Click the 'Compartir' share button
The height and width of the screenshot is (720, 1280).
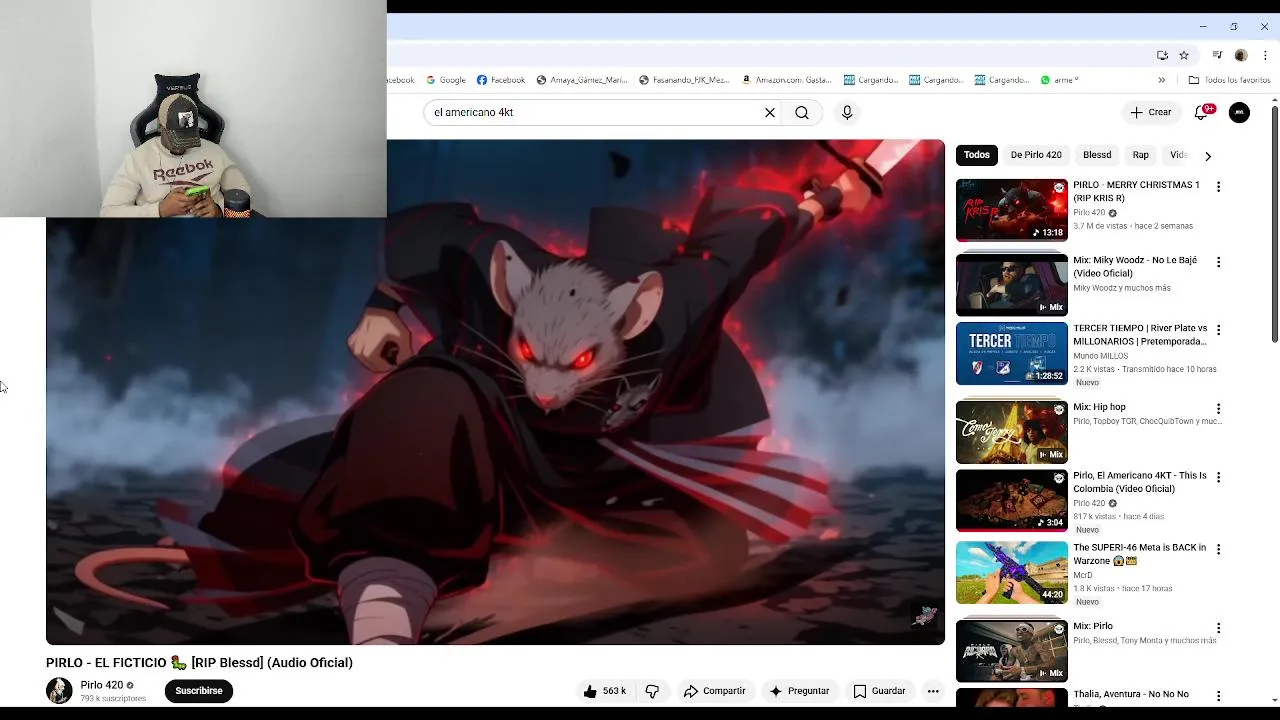pyautogui.click(x=714, y=691)
